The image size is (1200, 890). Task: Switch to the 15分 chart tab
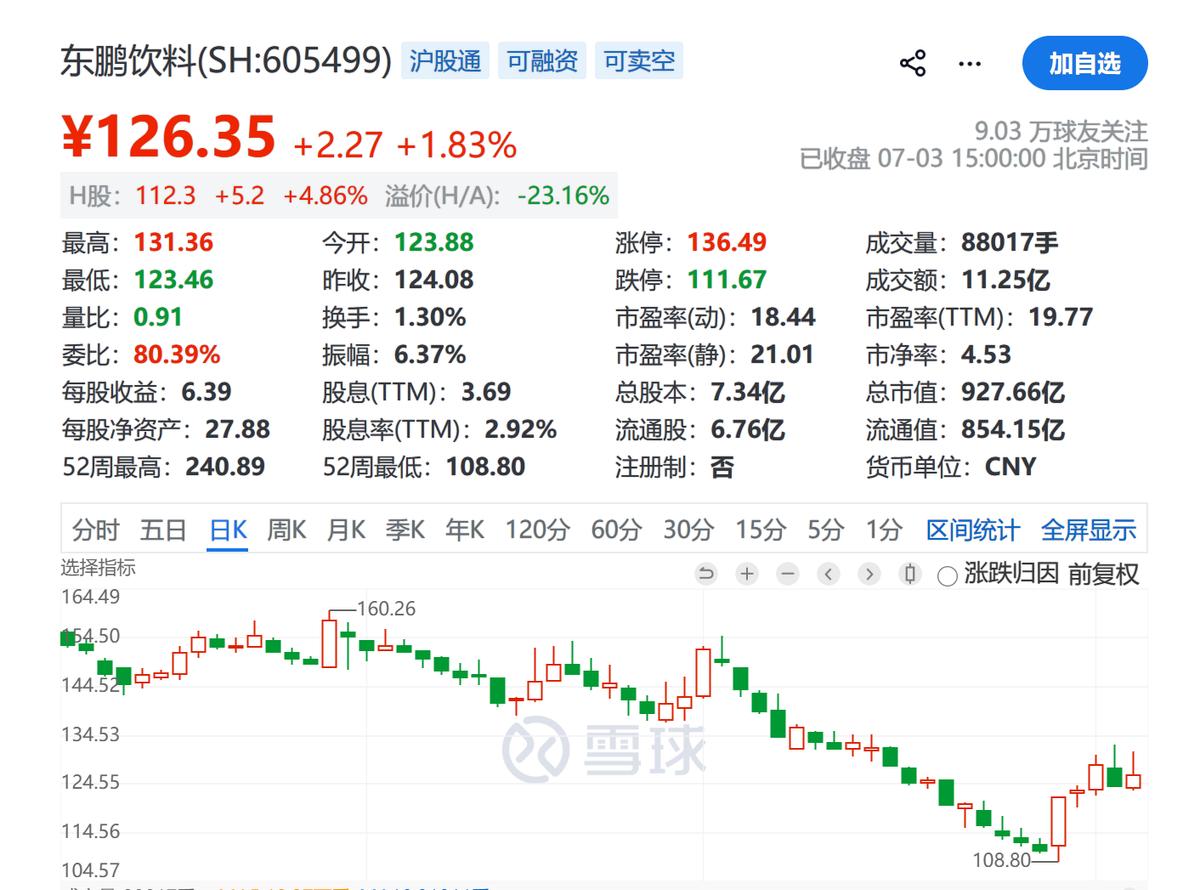coord(761,529)
